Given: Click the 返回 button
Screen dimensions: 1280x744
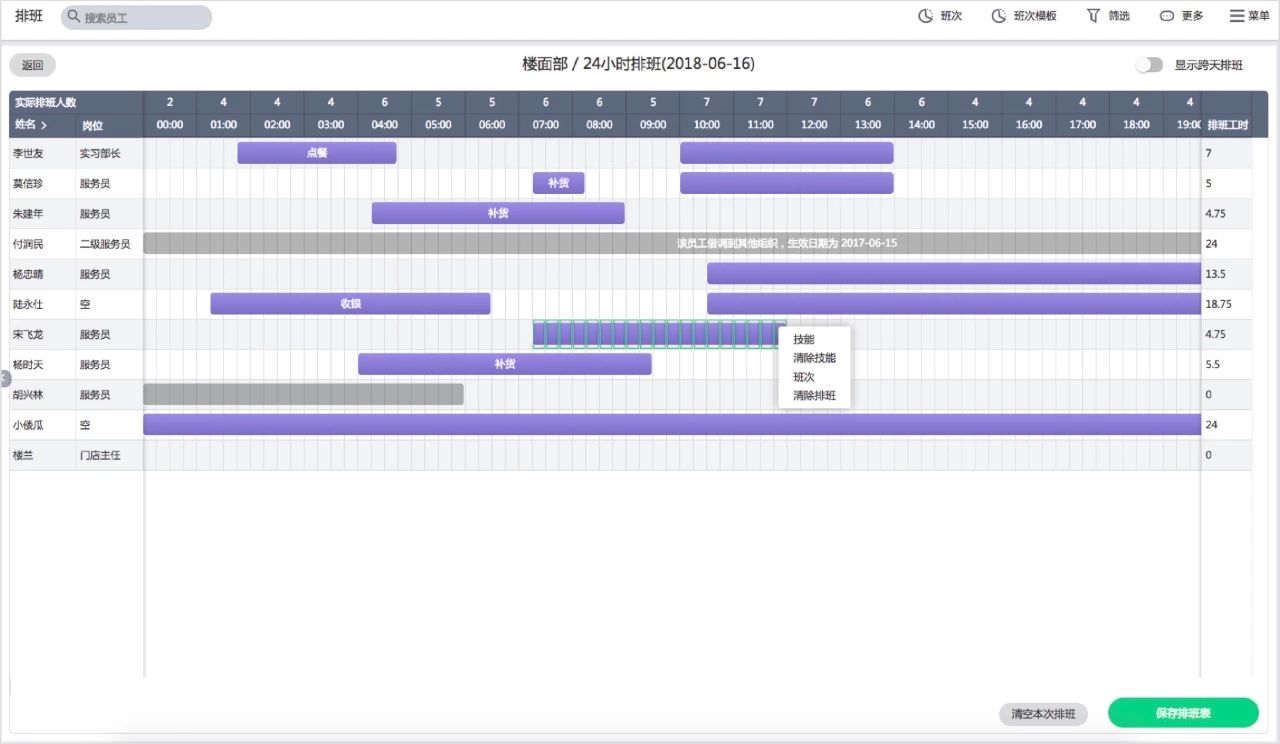Looking at the screenshot, I should pos(32,64).
